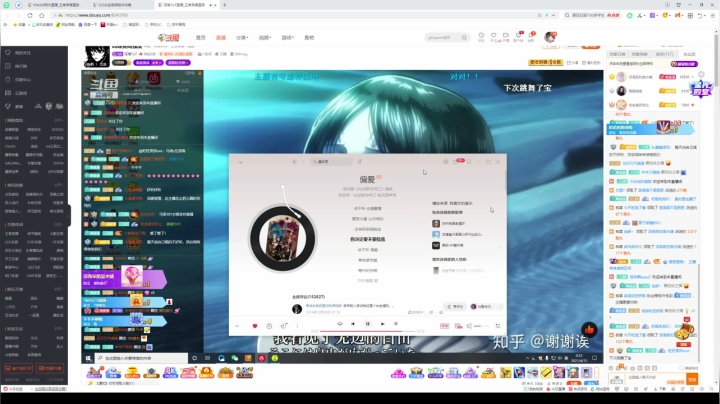Click the streamer avatar image
Image resolution: width=720 pixels, height=404 pixels.
click(x=97, y=56)
